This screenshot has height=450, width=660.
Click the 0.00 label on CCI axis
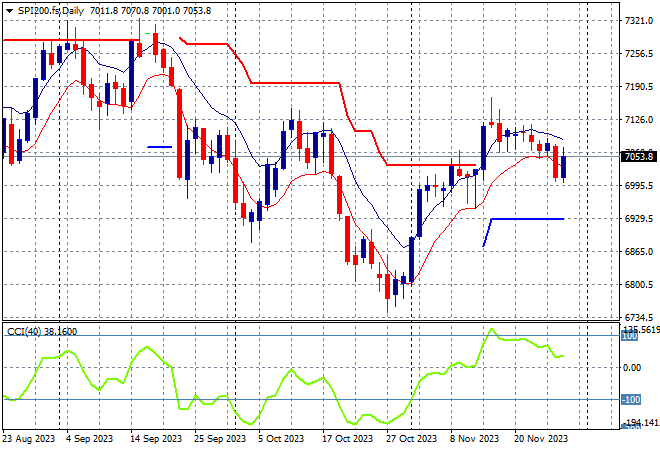(632, 368)
